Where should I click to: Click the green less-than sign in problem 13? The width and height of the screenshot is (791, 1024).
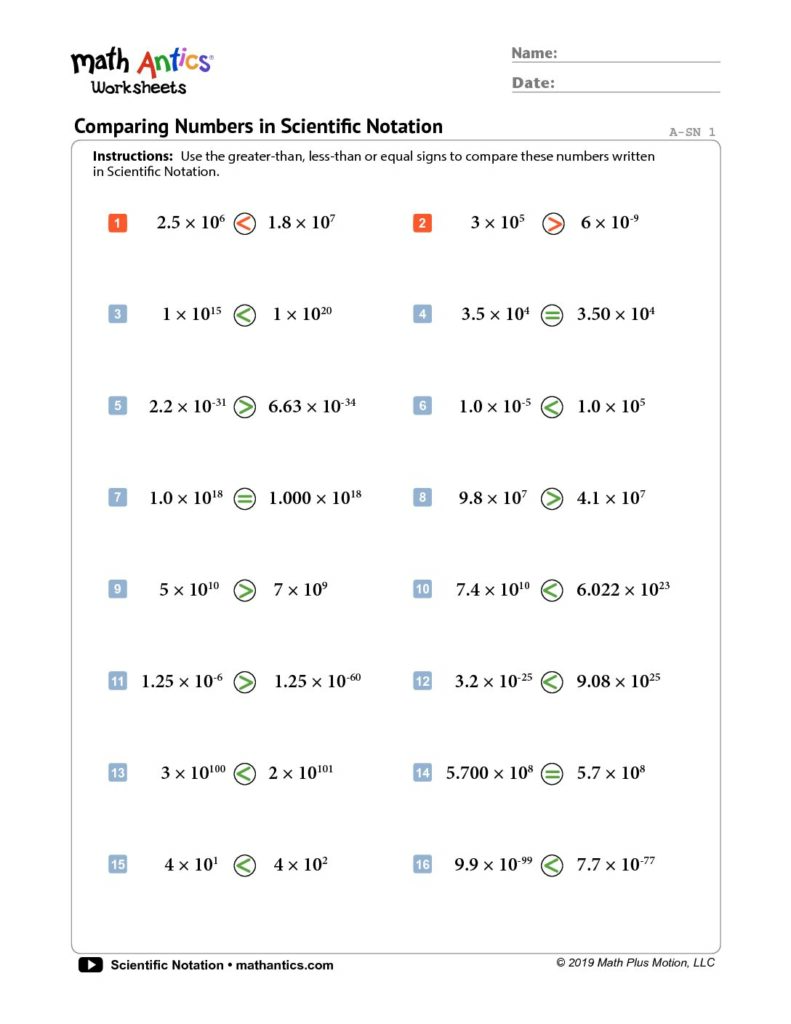pos(244,774)
